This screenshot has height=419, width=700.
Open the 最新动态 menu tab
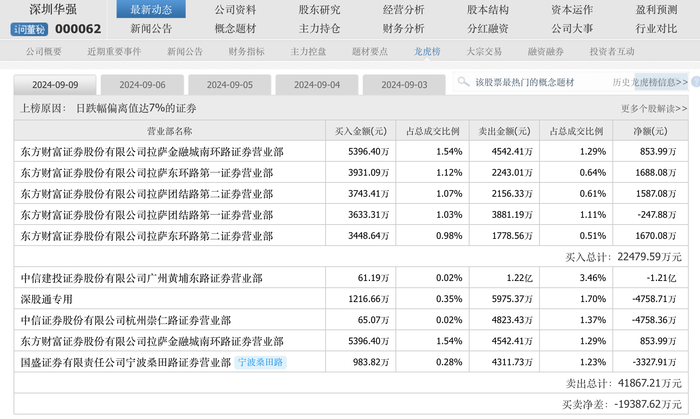151,9
